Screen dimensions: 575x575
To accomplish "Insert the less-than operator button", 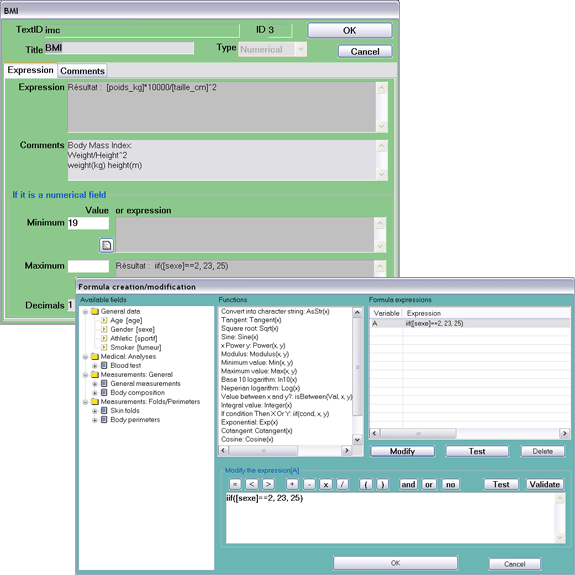I will (252, 484).
